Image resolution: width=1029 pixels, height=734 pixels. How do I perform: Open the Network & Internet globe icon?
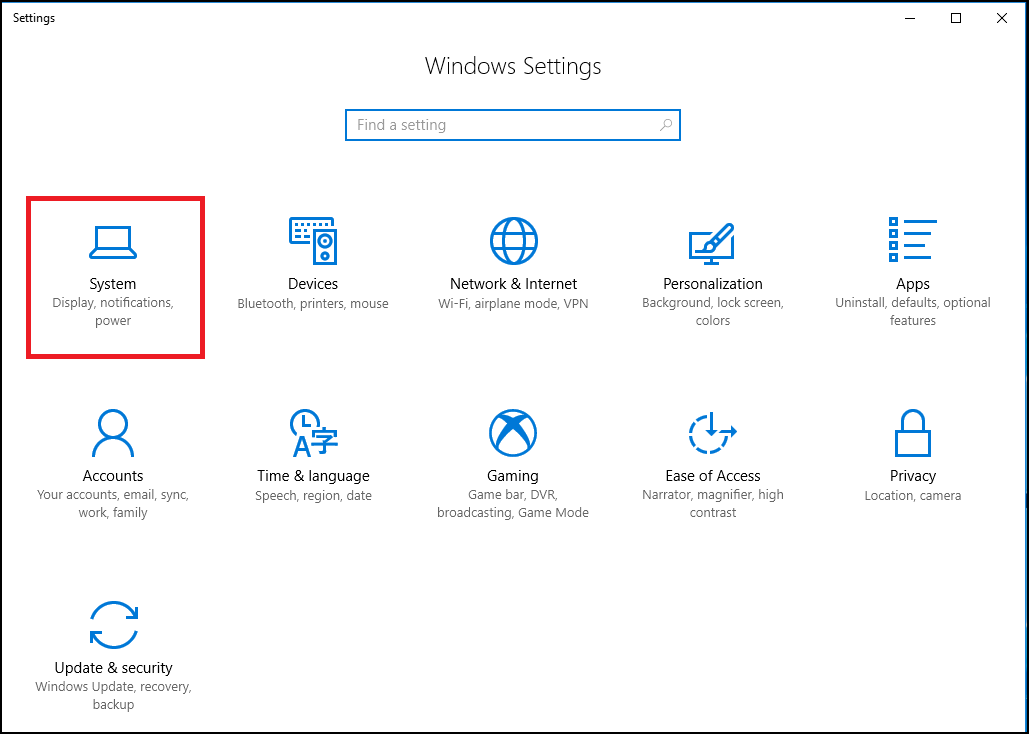pyautogui.click(x=513, y=241)
